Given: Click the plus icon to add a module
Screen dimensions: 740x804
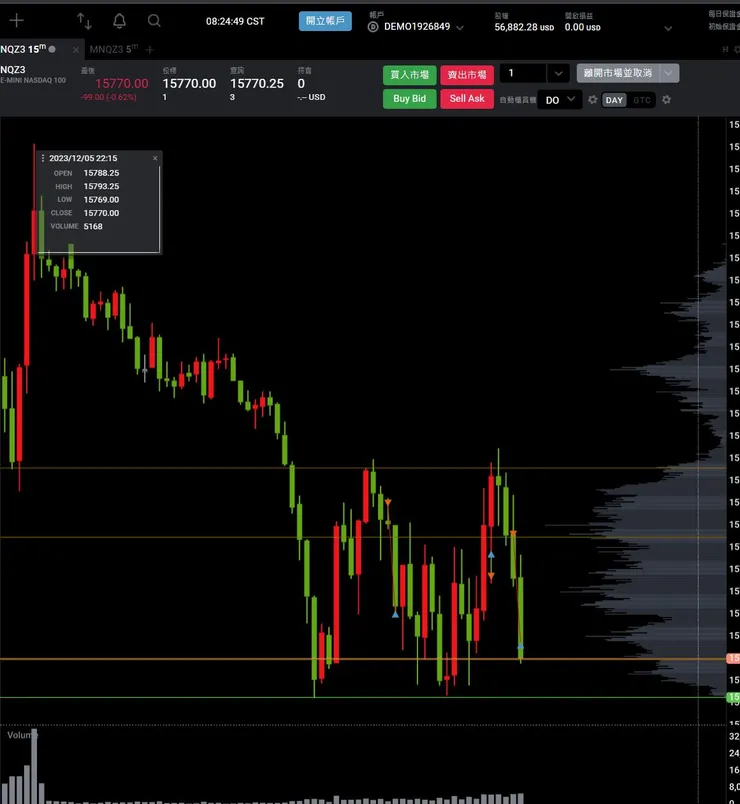Looking at the screenshot, I should point(16,21).
